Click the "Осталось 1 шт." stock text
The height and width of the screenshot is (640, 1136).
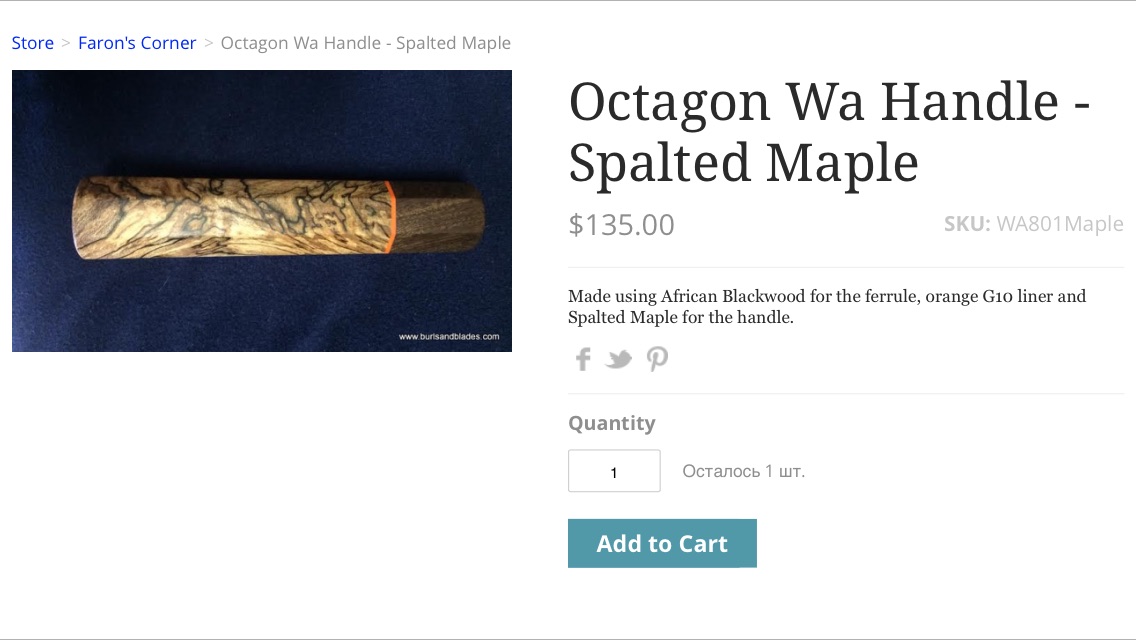(x=743, y=471)
